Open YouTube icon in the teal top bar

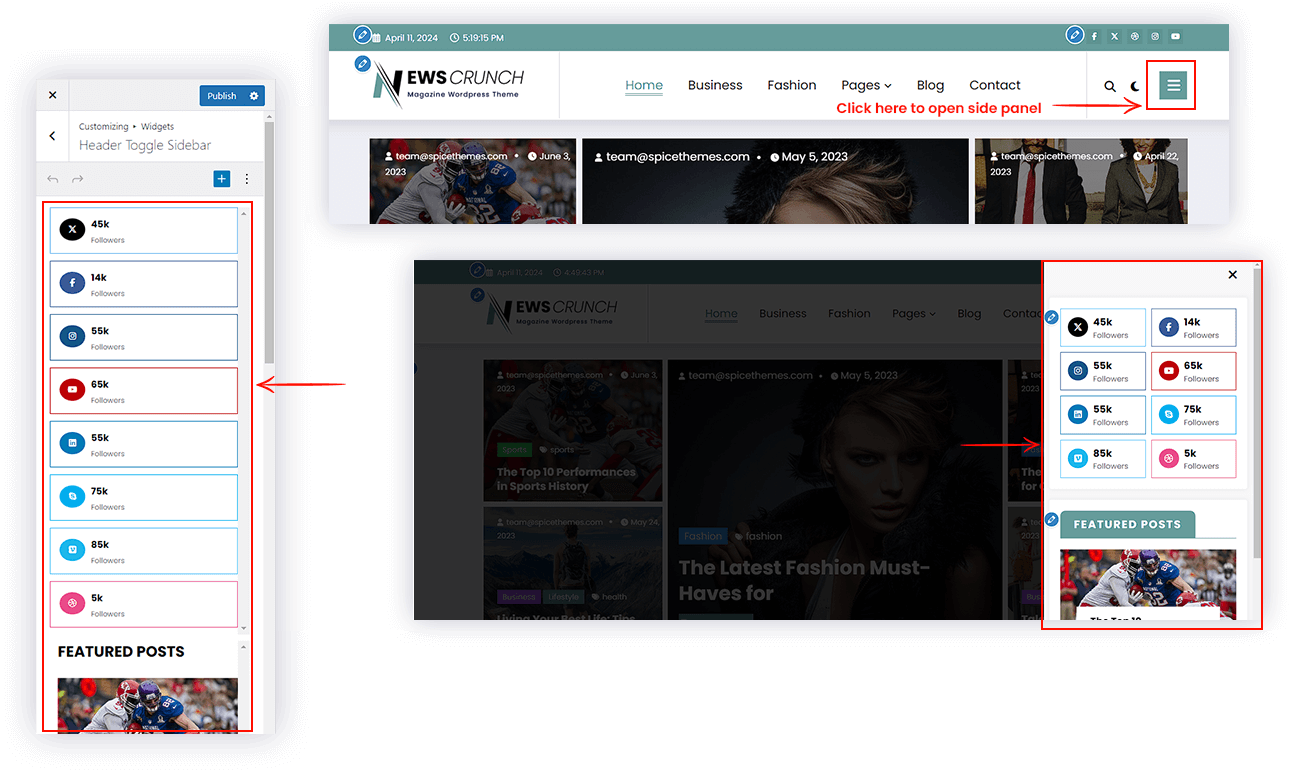[x=1175, y=37]
